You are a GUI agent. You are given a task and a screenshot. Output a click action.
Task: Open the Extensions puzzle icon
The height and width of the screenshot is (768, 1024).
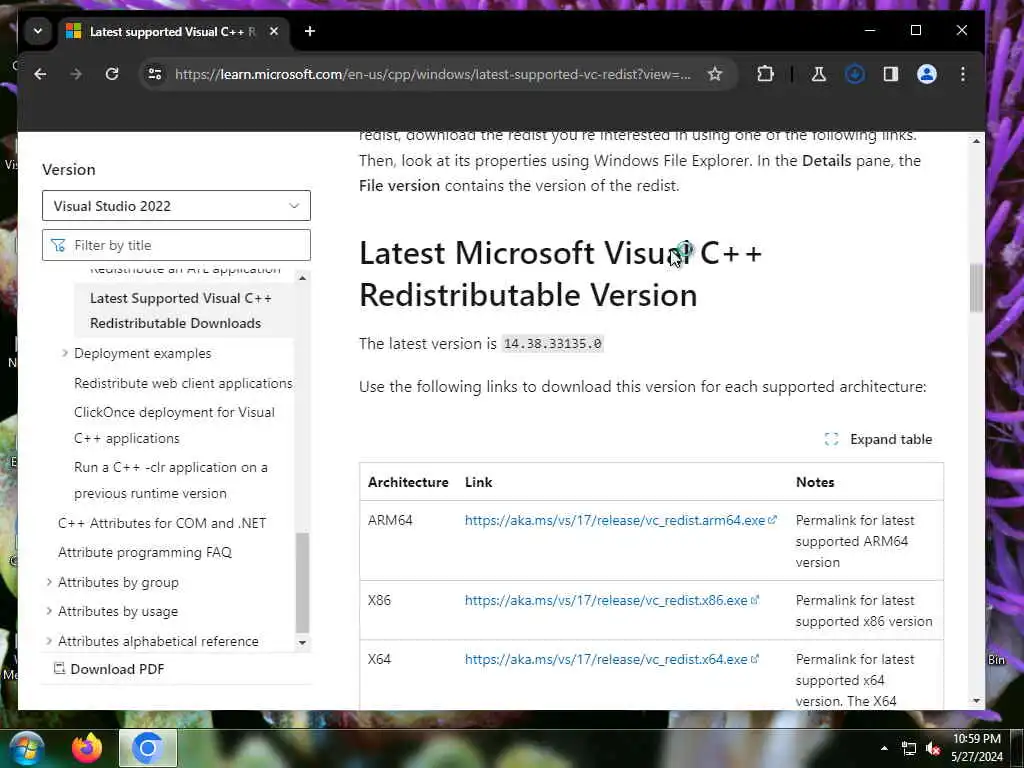(x=765, y=74)
